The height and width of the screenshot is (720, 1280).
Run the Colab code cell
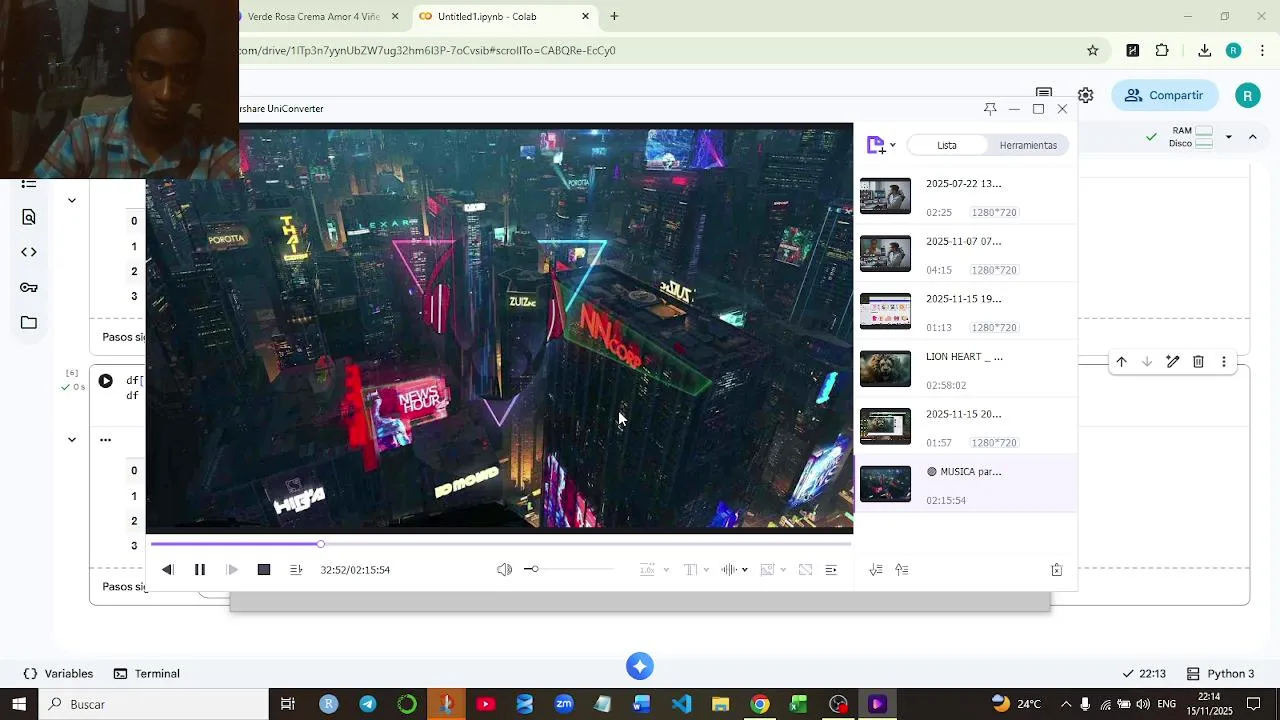(x=105, y=381)
